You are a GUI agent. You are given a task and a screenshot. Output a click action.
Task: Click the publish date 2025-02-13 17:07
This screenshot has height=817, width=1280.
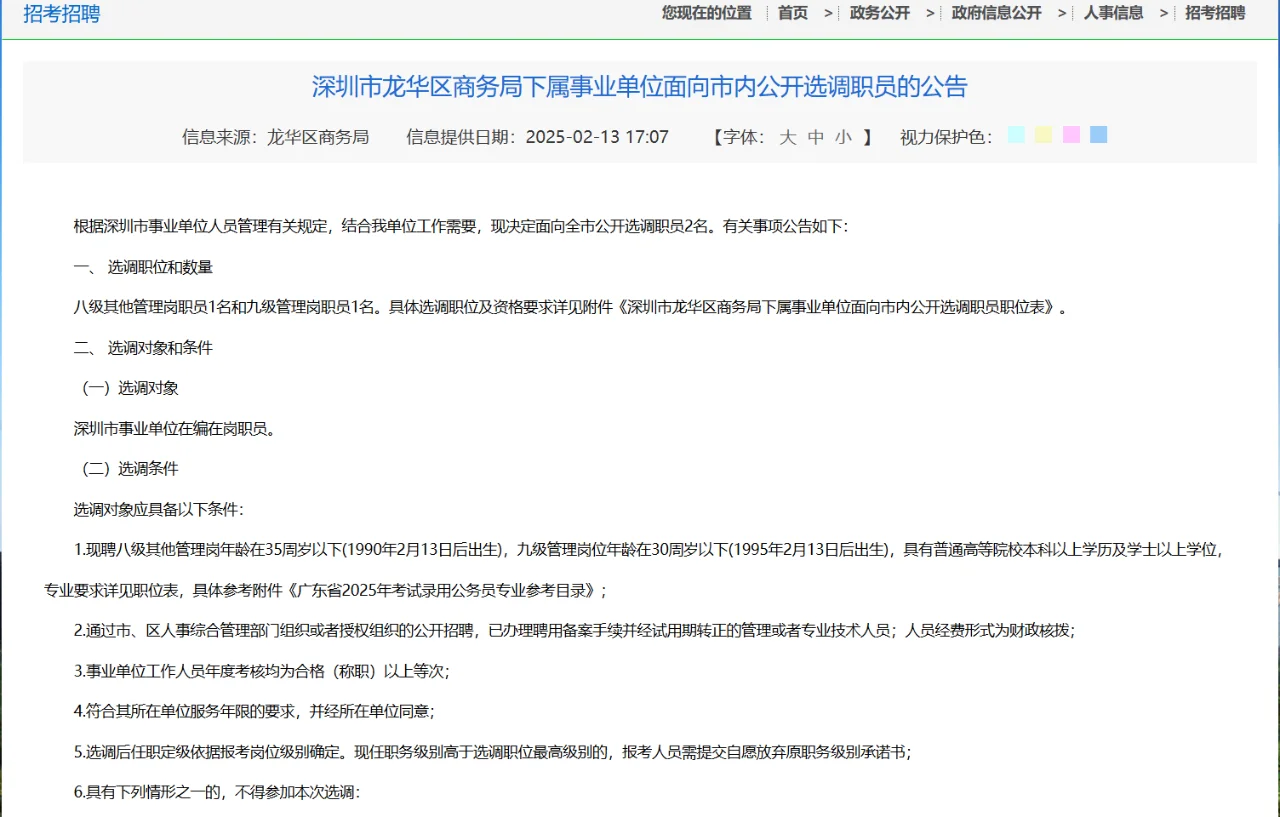pos(594,136)
